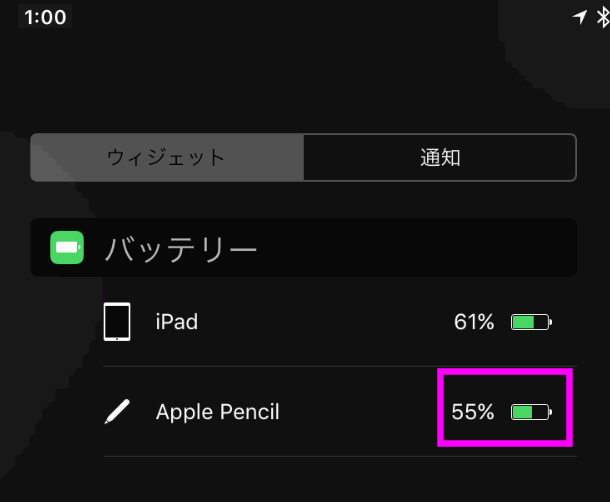The image size is (610, 502).
Task: Tap the divider between iPad and Apple Pencil
Action: (340, 366)
